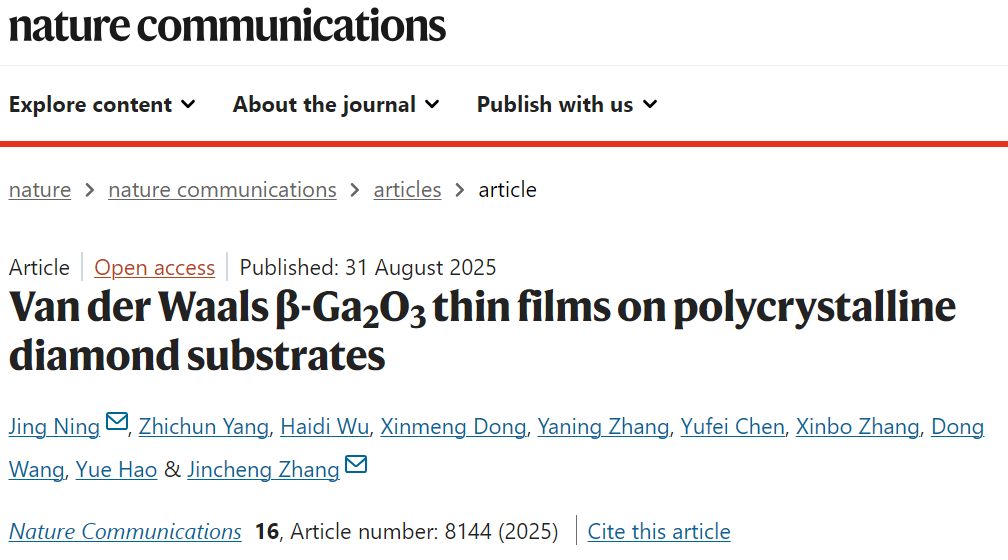The width and height of the screenshot is (1008, 560).
Task: Select author Yaning Zhang
Action: tap(604, 427)
